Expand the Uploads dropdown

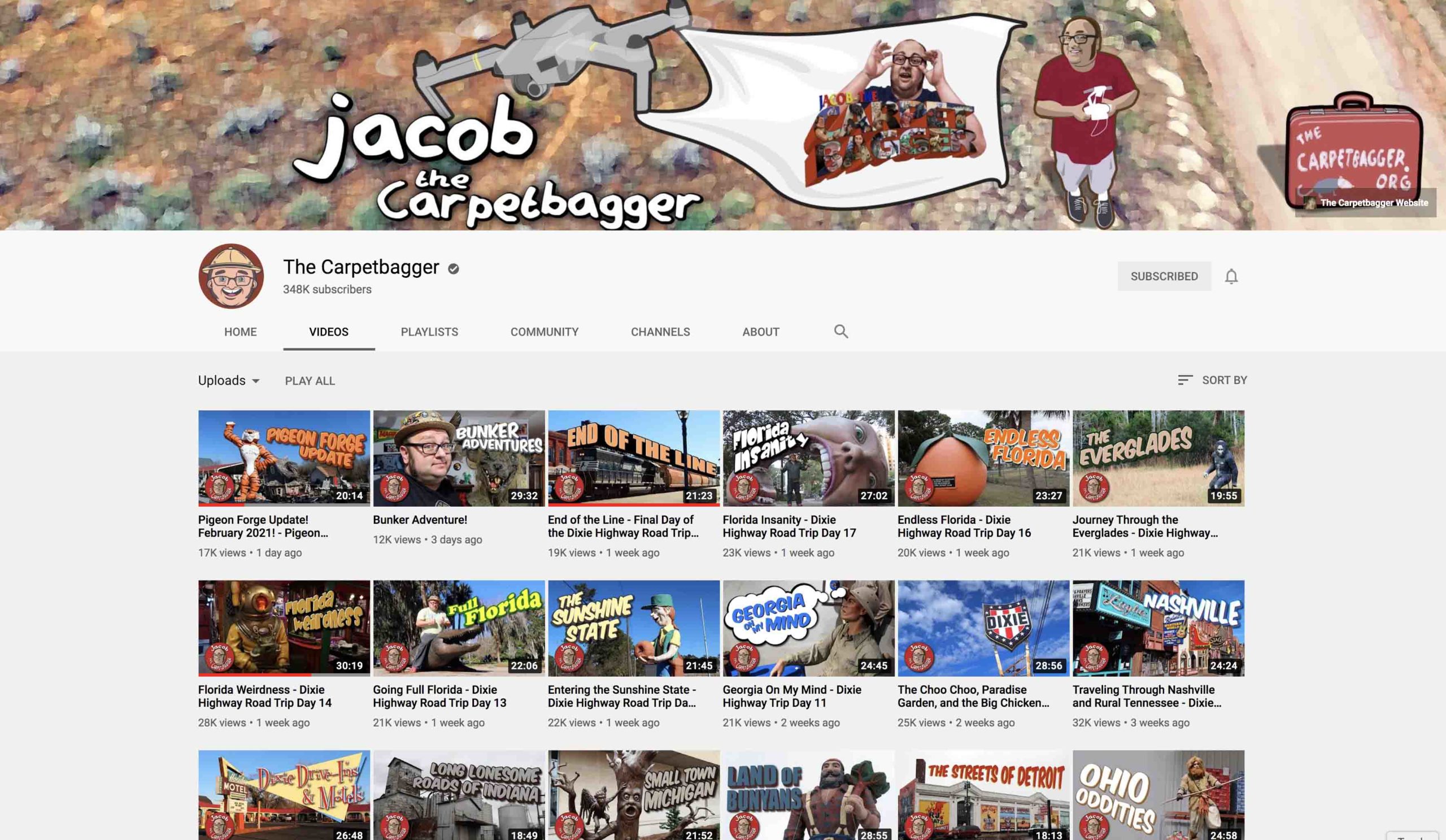229,380
